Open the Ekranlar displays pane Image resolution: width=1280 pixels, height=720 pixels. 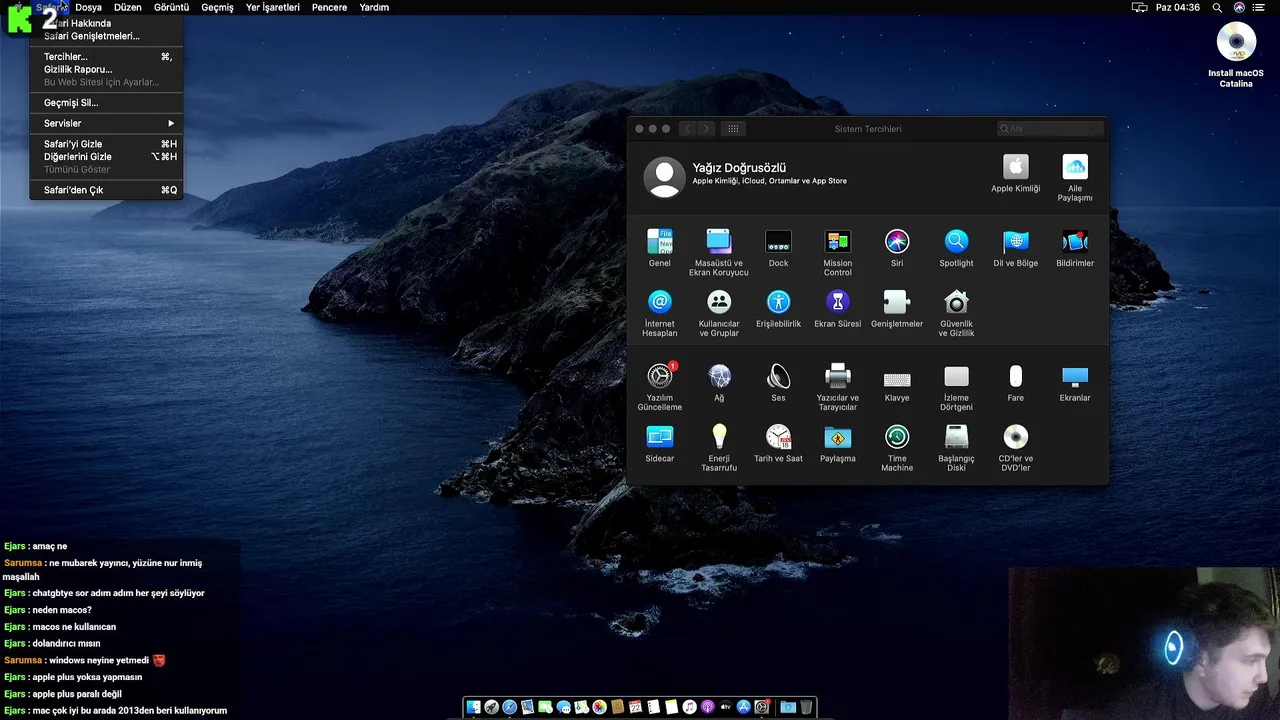(1075, 383)
